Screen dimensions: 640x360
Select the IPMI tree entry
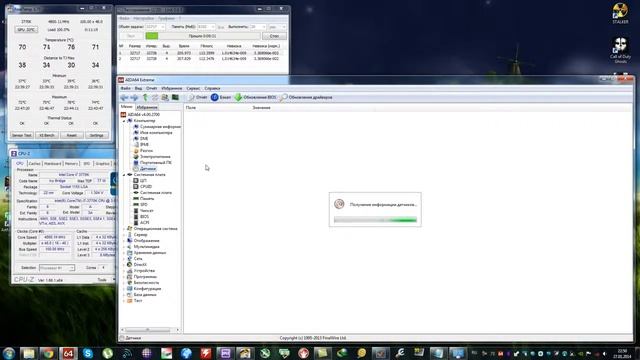pyautogui.click(x=141, y=144)
